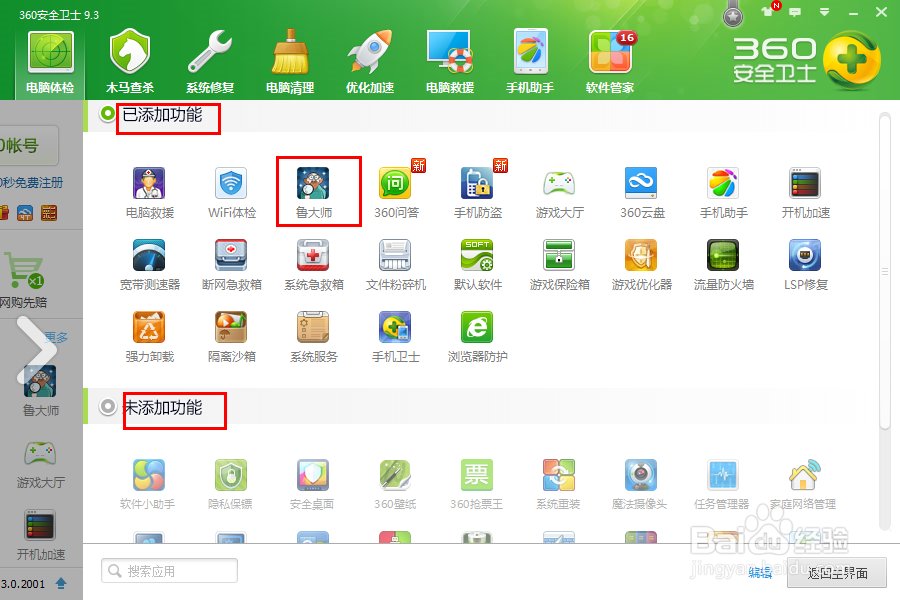Image resolution: width=900 pixels, height=600 pixels.
Task: Click the version upgrade arrow icon
Action: click(x=61, y=583)
